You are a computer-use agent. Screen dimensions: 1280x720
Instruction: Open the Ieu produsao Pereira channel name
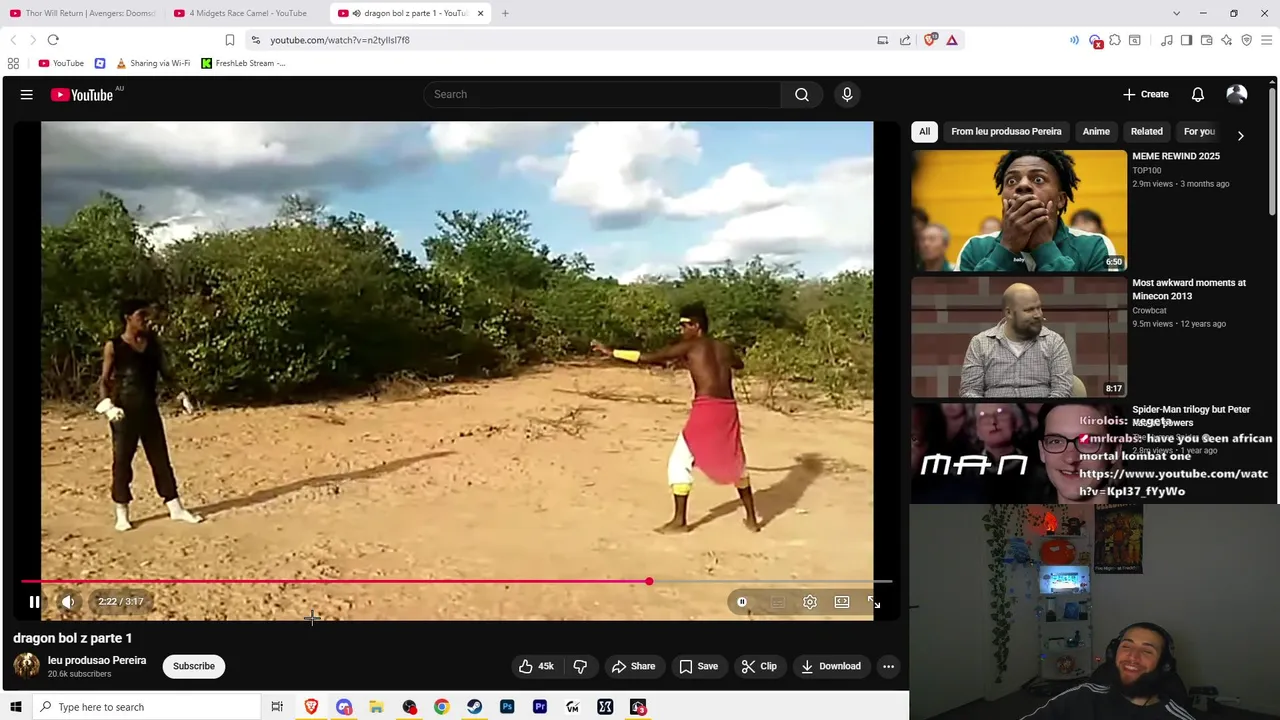pyautogui.click(x=97, y=660)
